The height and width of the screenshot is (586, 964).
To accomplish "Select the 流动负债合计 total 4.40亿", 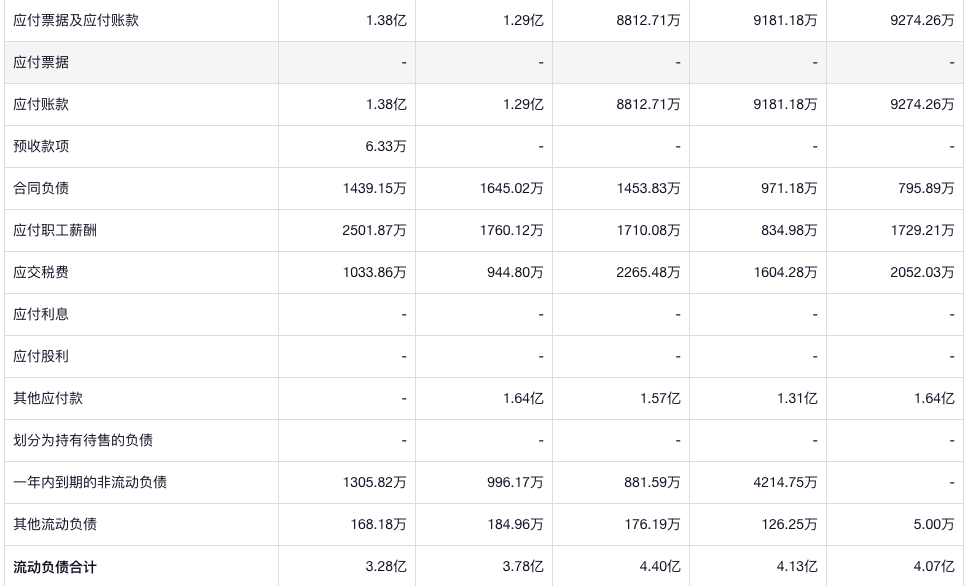I will [x=660, y=567].
